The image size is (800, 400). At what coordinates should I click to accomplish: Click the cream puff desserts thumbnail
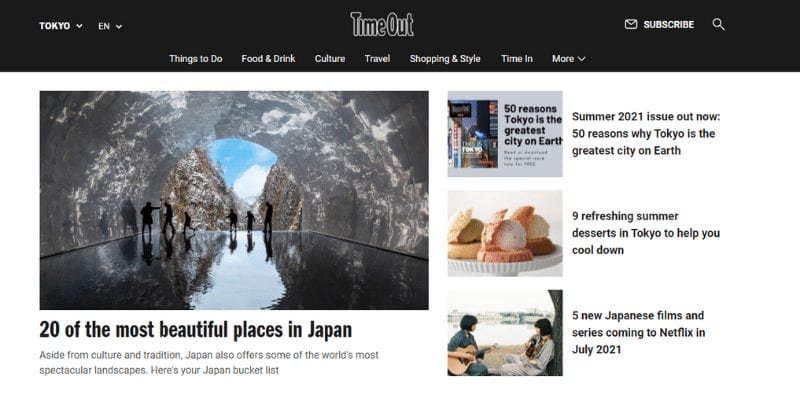click(x=505, y=233)
